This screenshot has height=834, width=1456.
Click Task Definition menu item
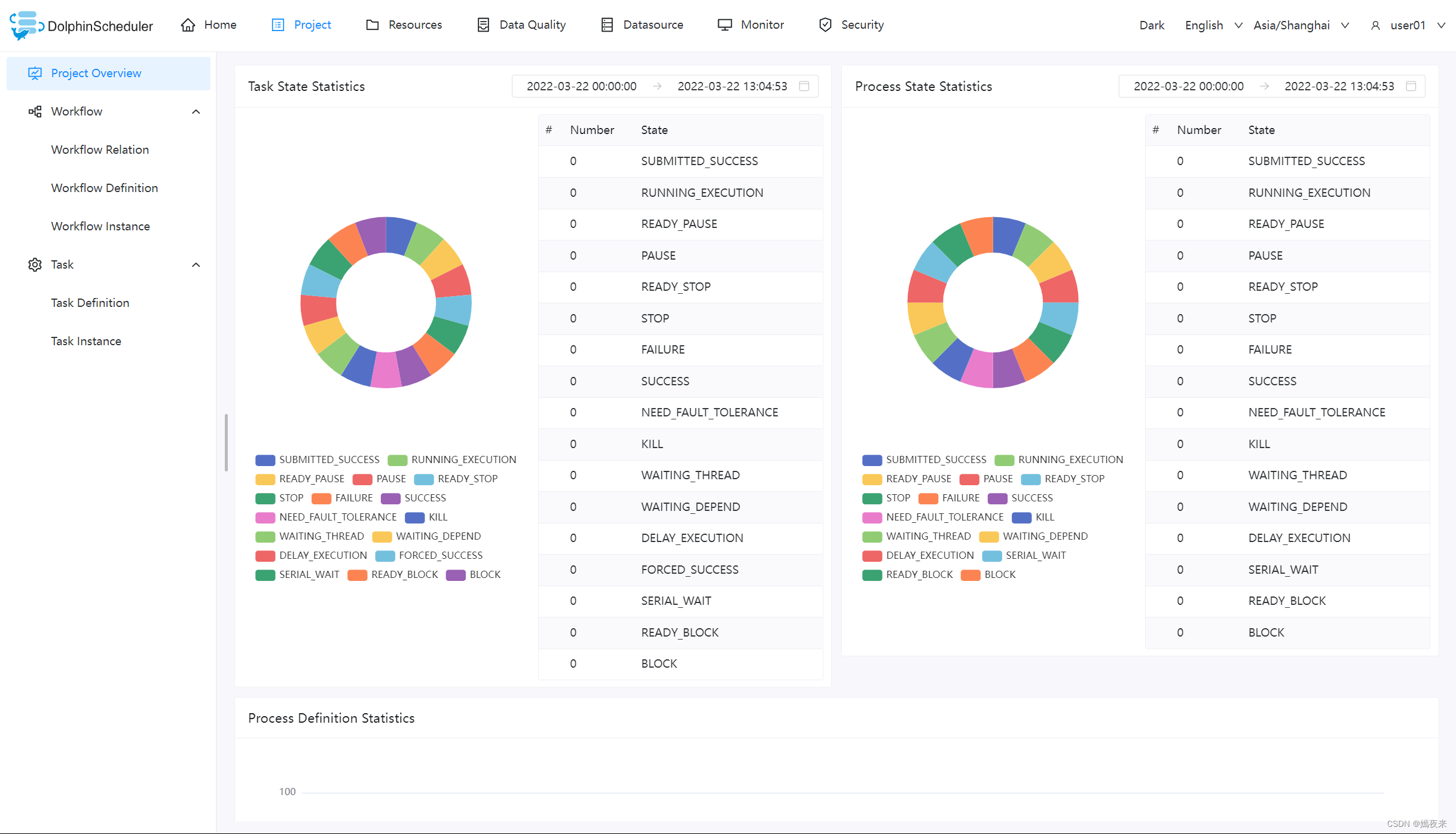click(x=90, y=302)
